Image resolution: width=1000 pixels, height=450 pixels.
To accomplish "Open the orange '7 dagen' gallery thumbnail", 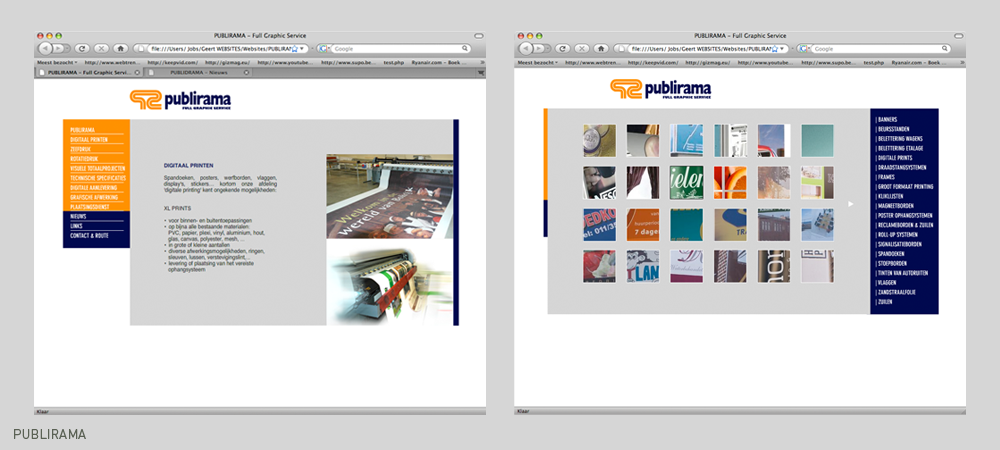I will pos(643,224).
